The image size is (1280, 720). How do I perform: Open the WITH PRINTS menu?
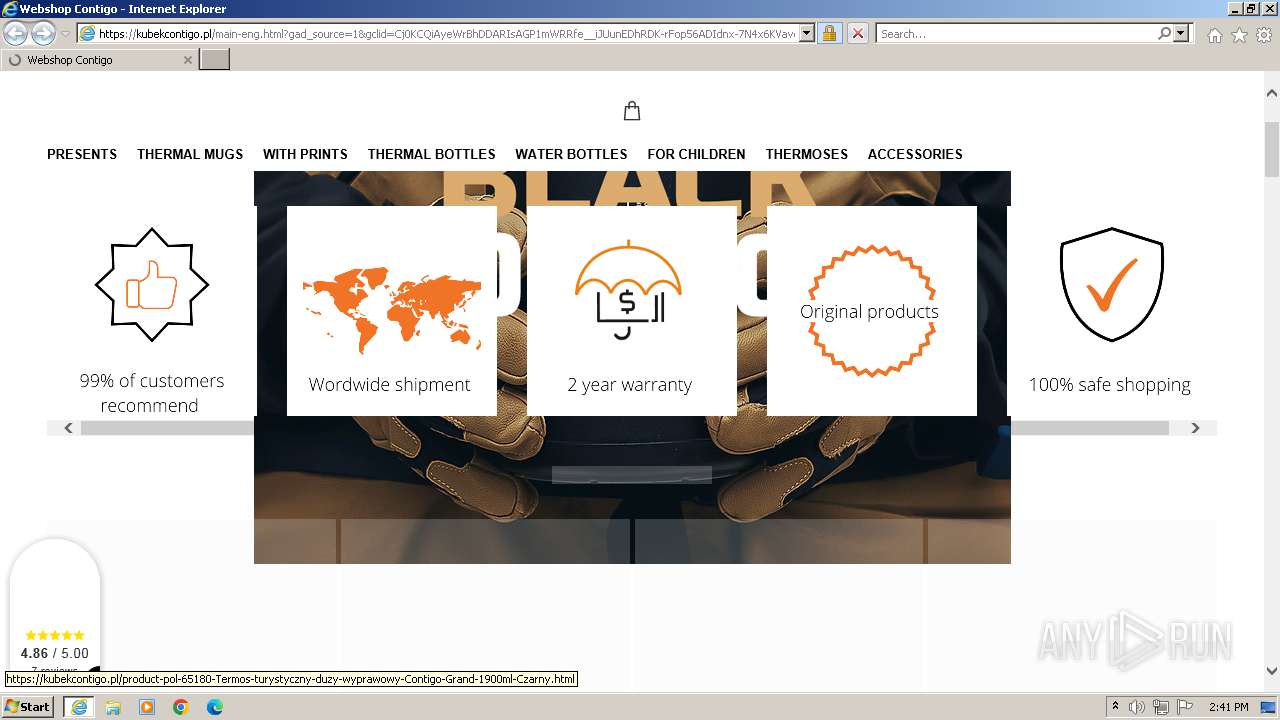point(305,154)
